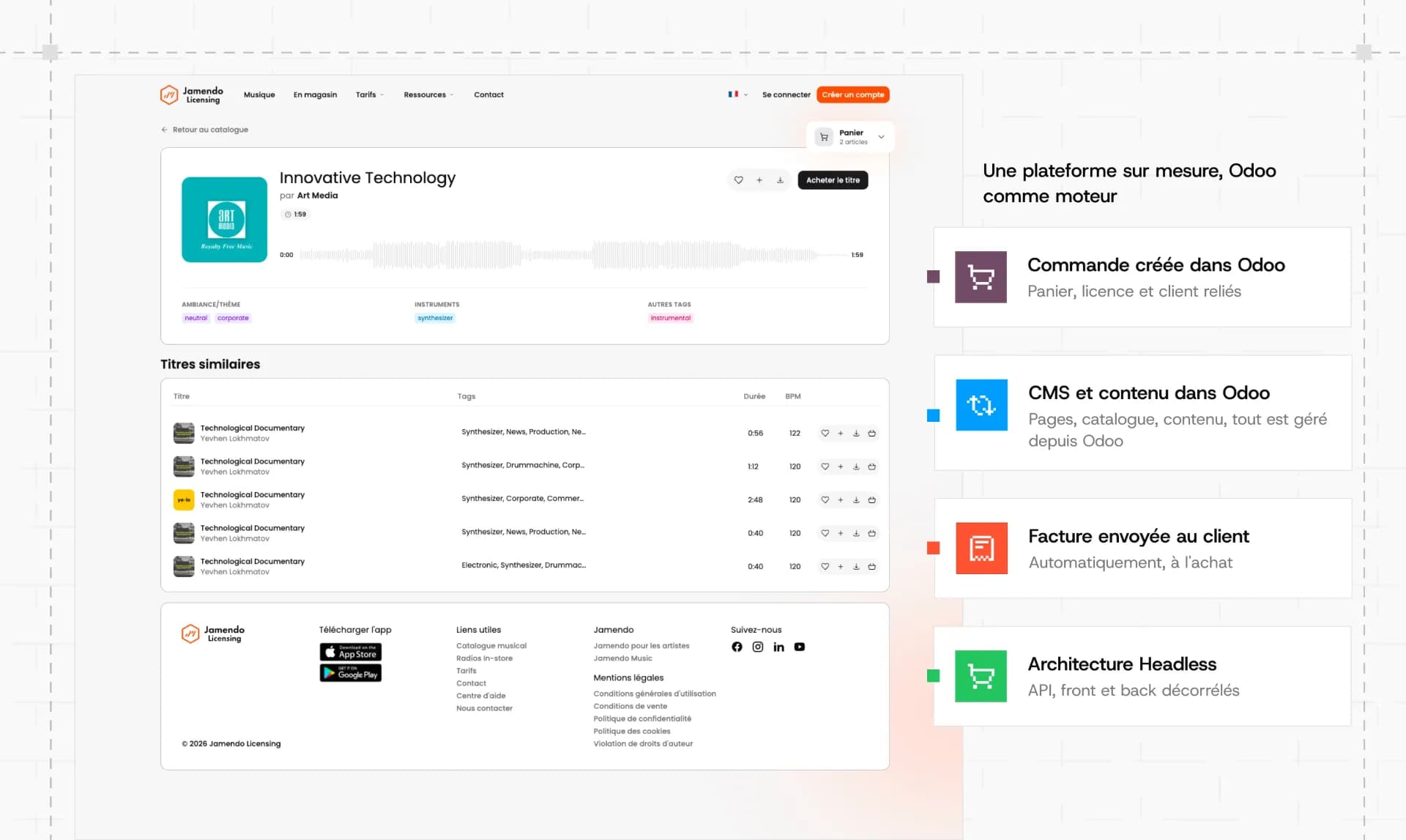
Task: Click the Titre column header
Action: tap(182, 396)
